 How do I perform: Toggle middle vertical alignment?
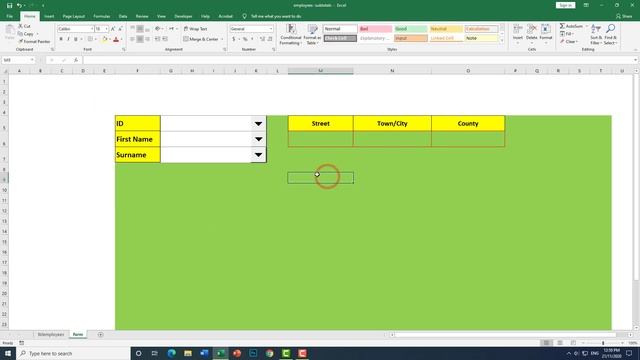tap(140, 29)
